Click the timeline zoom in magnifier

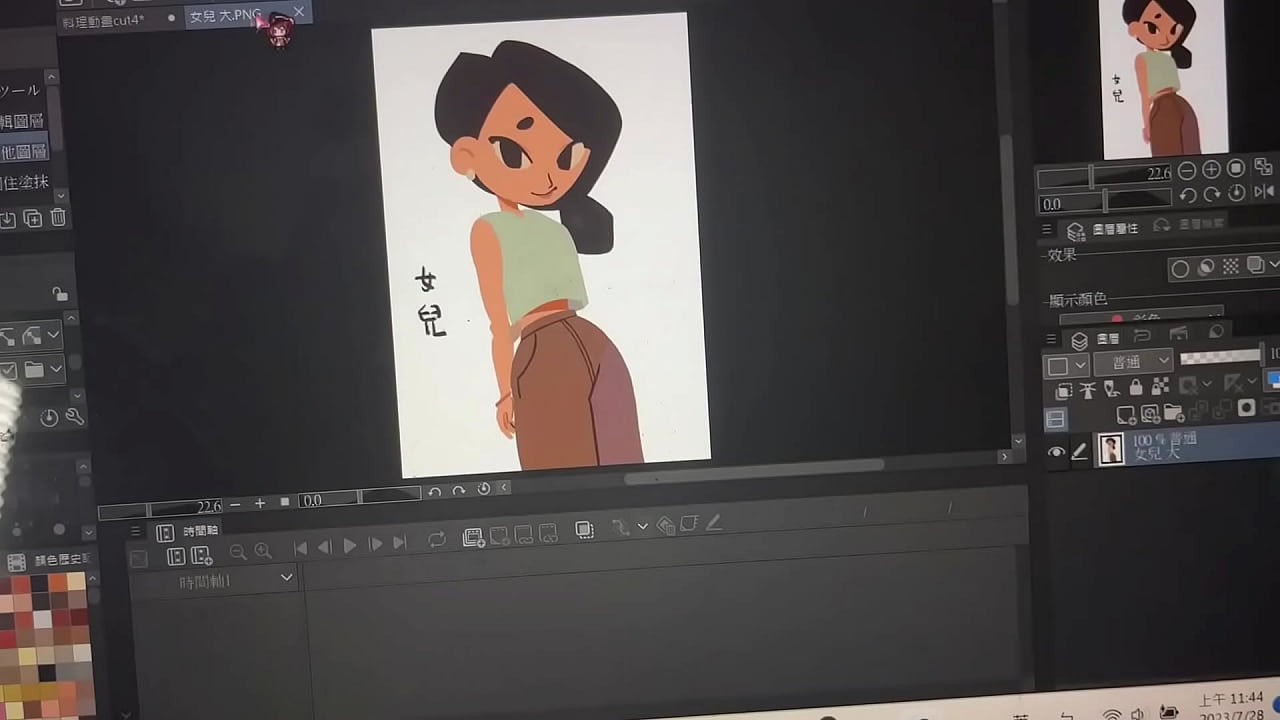[x=263, y=551]
